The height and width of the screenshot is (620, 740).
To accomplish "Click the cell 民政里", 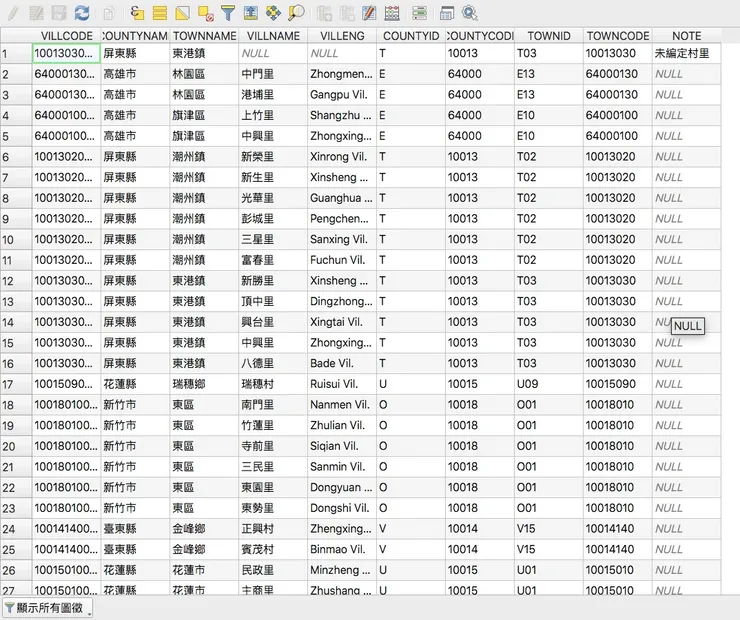I will pos(273,570).
